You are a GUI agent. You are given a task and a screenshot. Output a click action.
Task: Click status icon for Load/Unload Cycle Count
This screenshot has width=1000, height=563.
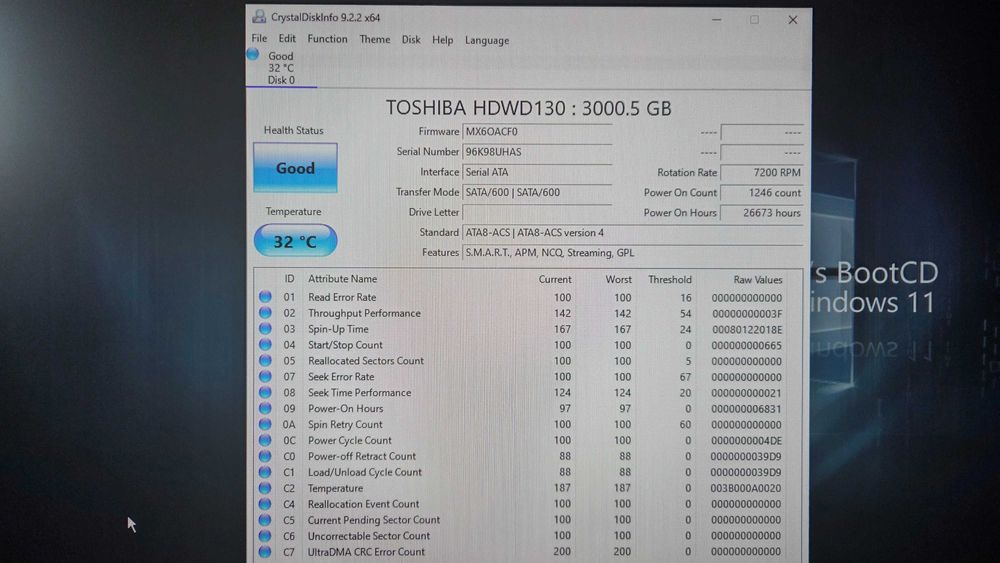click(x=265, y=472)
